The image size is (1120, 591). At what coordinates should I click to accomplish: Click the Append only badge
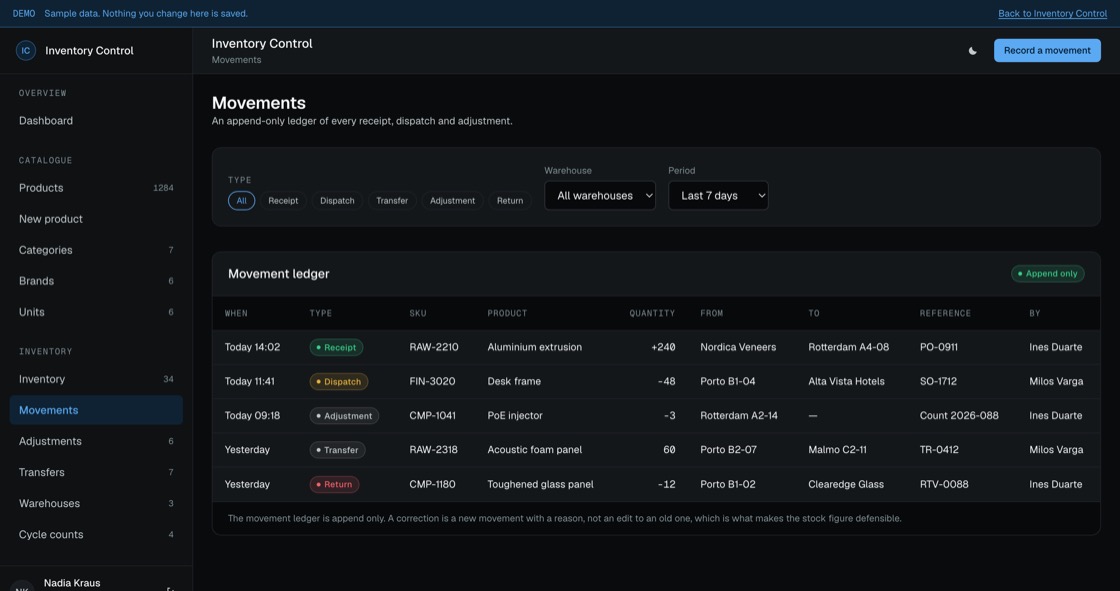[1047, 274]
